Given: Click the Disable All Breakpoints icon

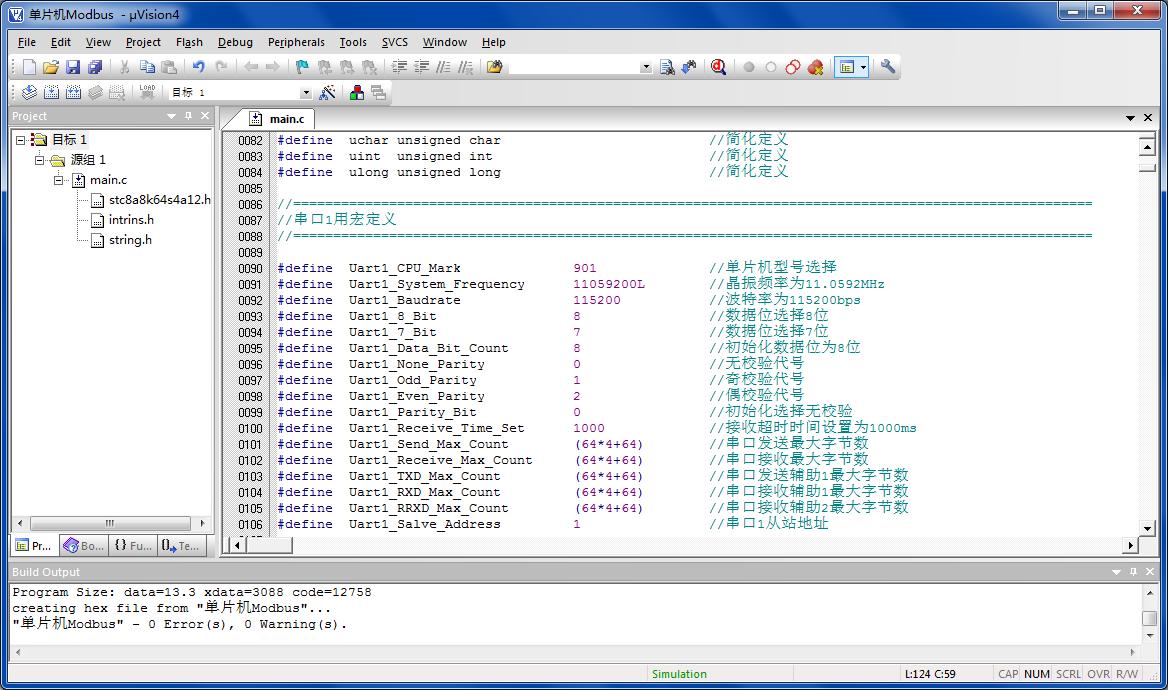Looking at the screenshot, I should (793, 67).
